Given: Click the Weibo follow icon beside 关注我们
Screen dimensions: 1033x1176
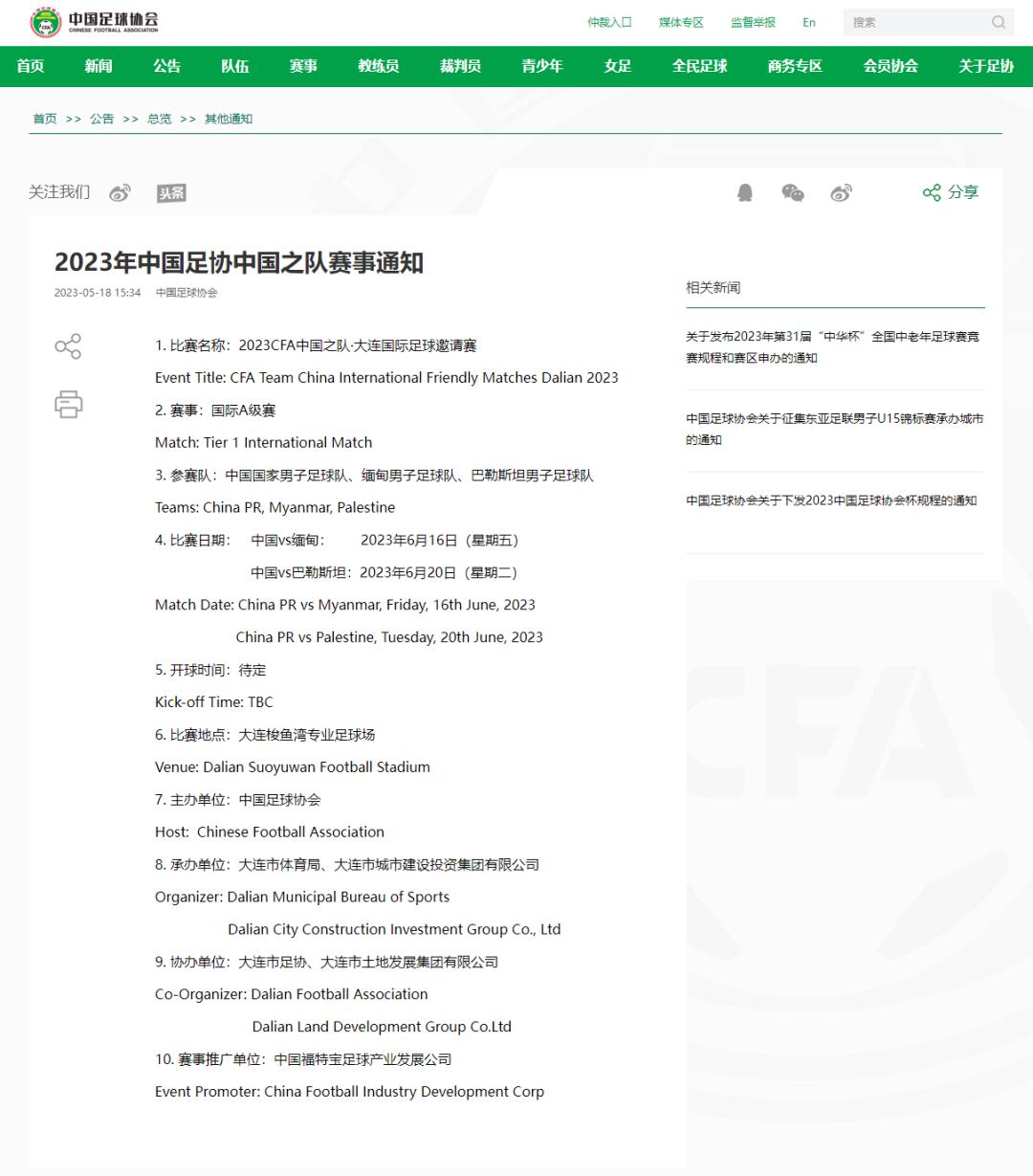Looking at the screenshot, I should [120, 192].
